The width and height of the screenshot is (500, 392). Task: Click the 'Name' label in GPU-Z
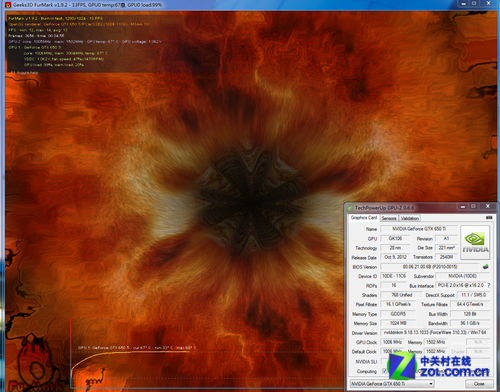[371, 229]
